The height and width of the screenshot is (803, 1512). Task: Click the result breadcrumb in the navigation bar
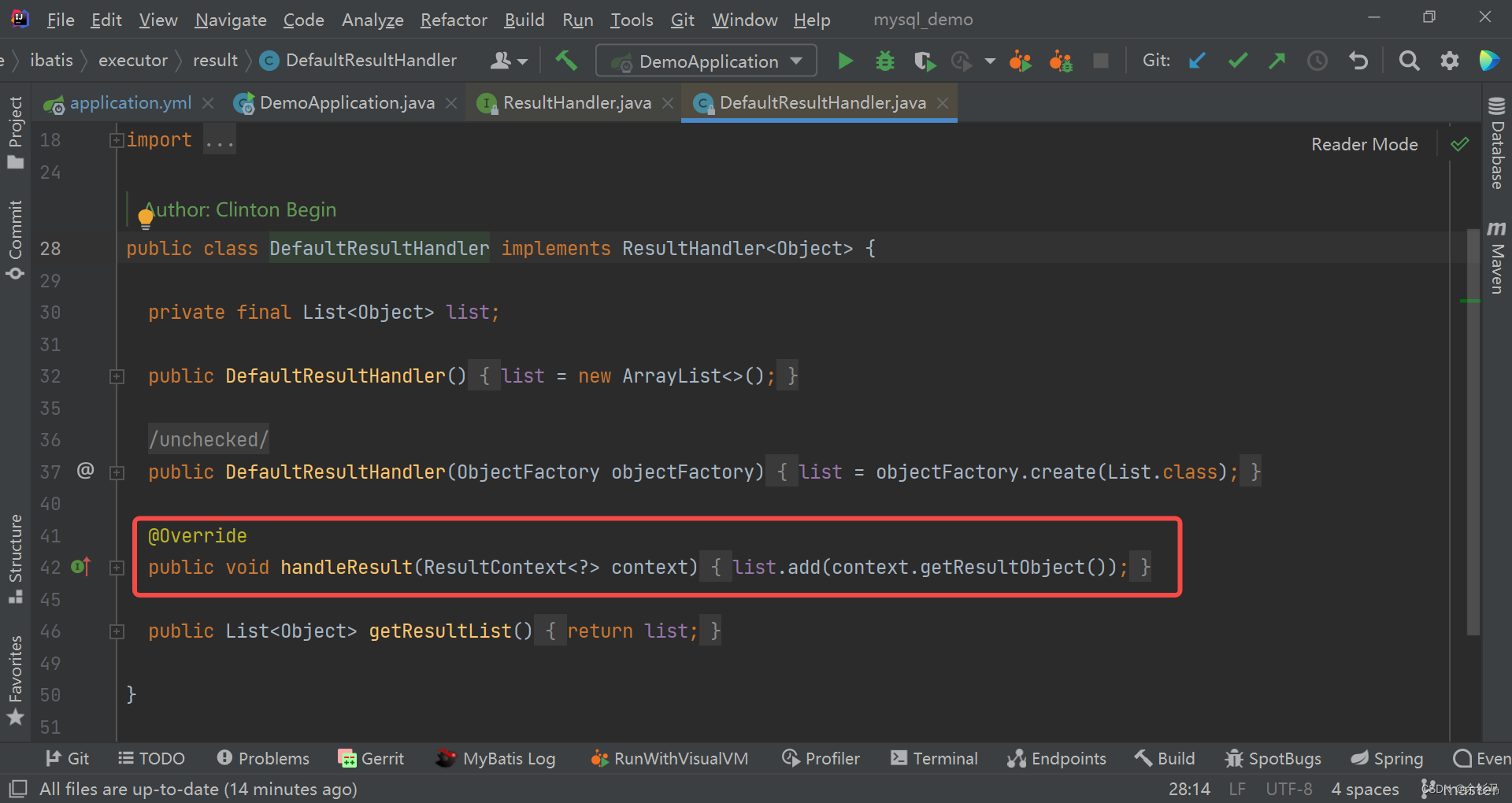click(214, 60)
